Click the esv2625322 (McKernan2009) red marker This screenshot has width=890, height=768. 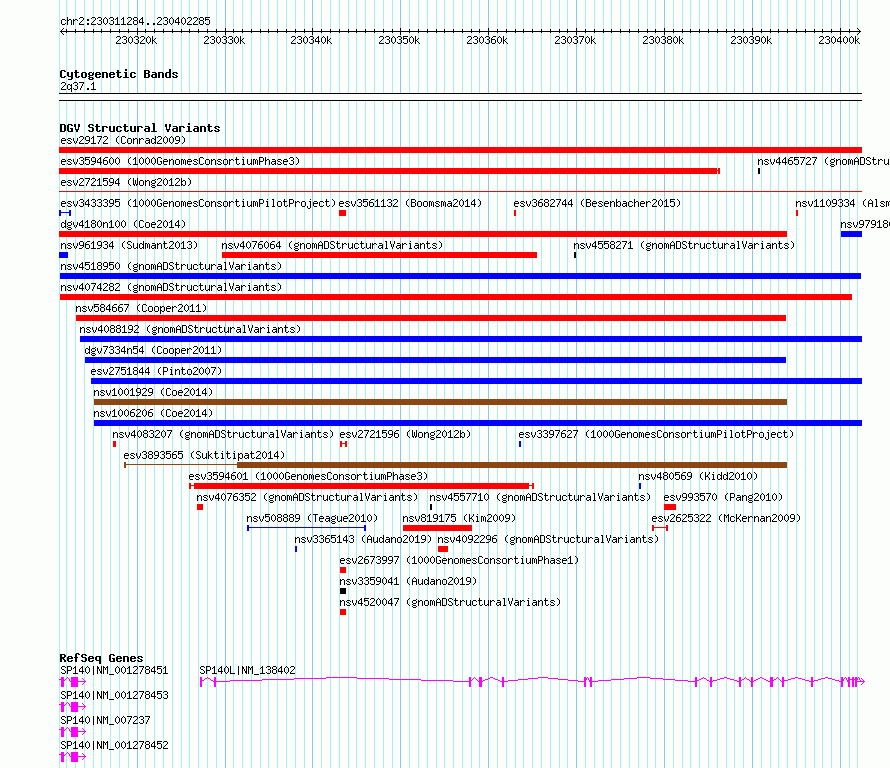point(660,528)
